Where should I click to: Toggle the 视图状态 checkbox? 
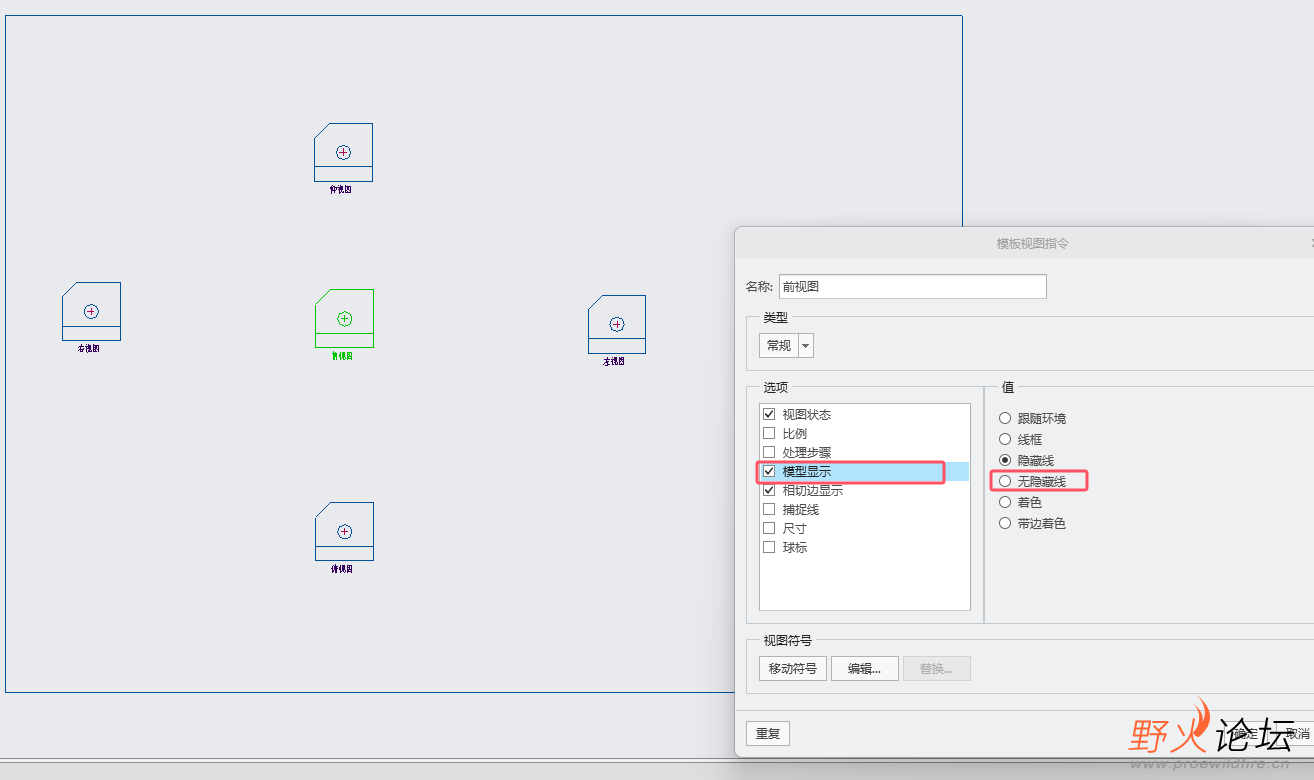coord(769,414)
